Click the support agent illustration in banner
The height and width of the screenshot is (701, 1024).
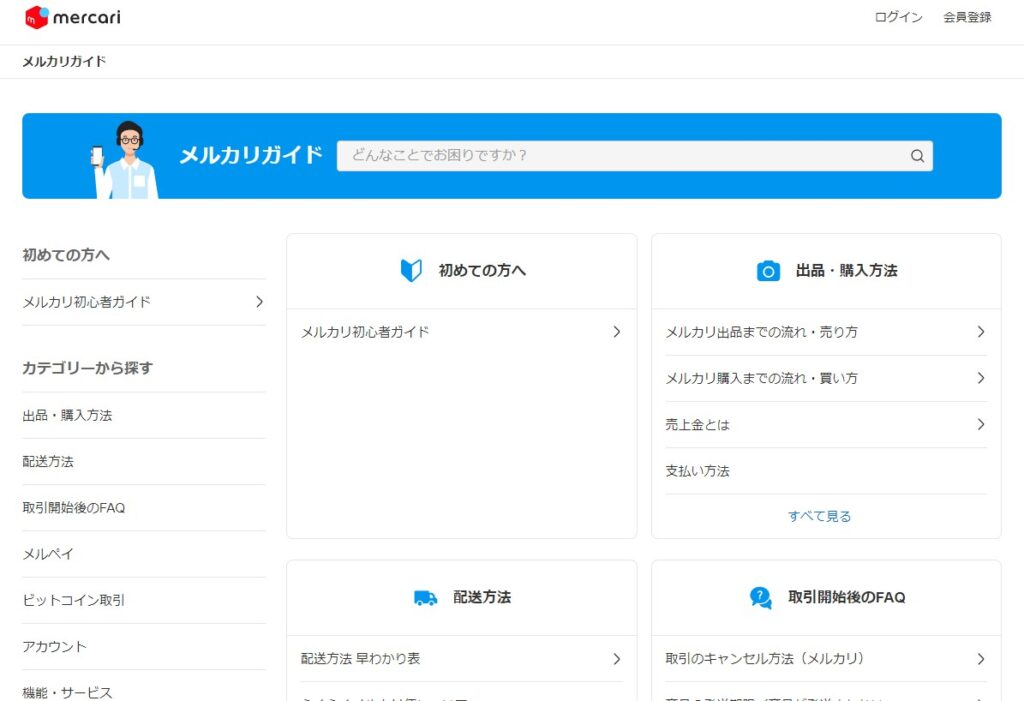[x=125, y=159]
